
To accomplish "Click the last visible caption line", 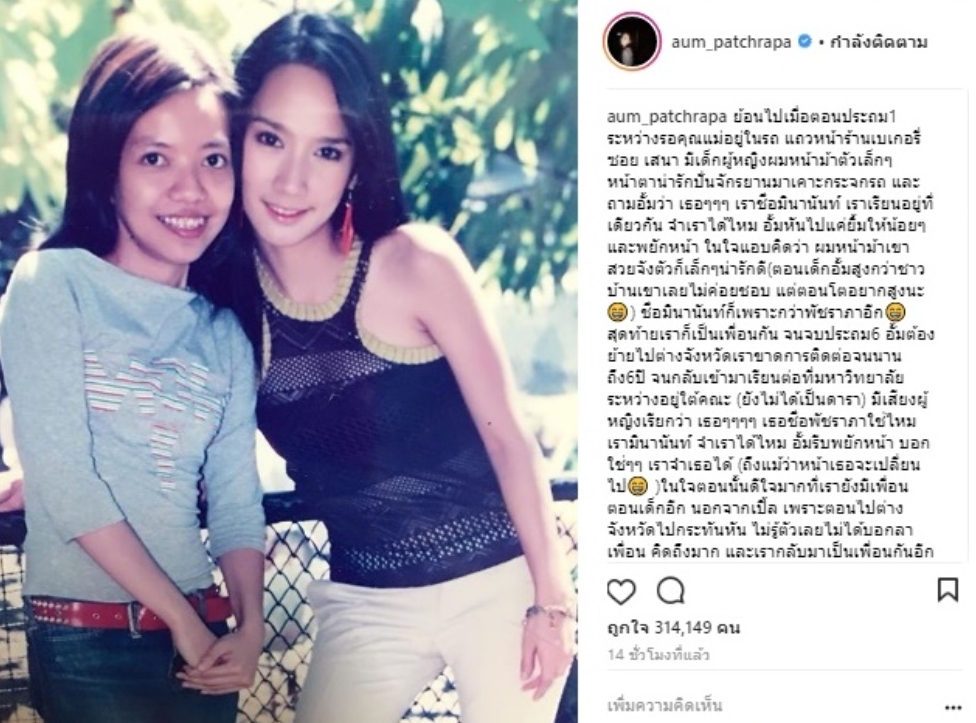I will [771, 553].
